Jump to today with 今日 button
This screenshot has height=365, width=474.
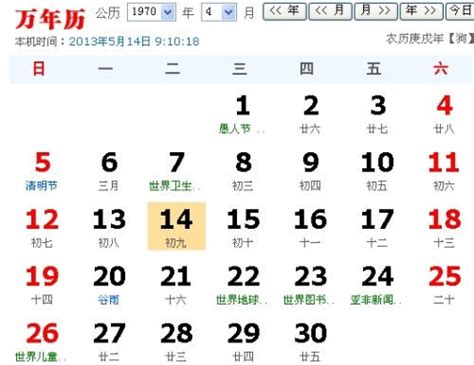point(460,11)
